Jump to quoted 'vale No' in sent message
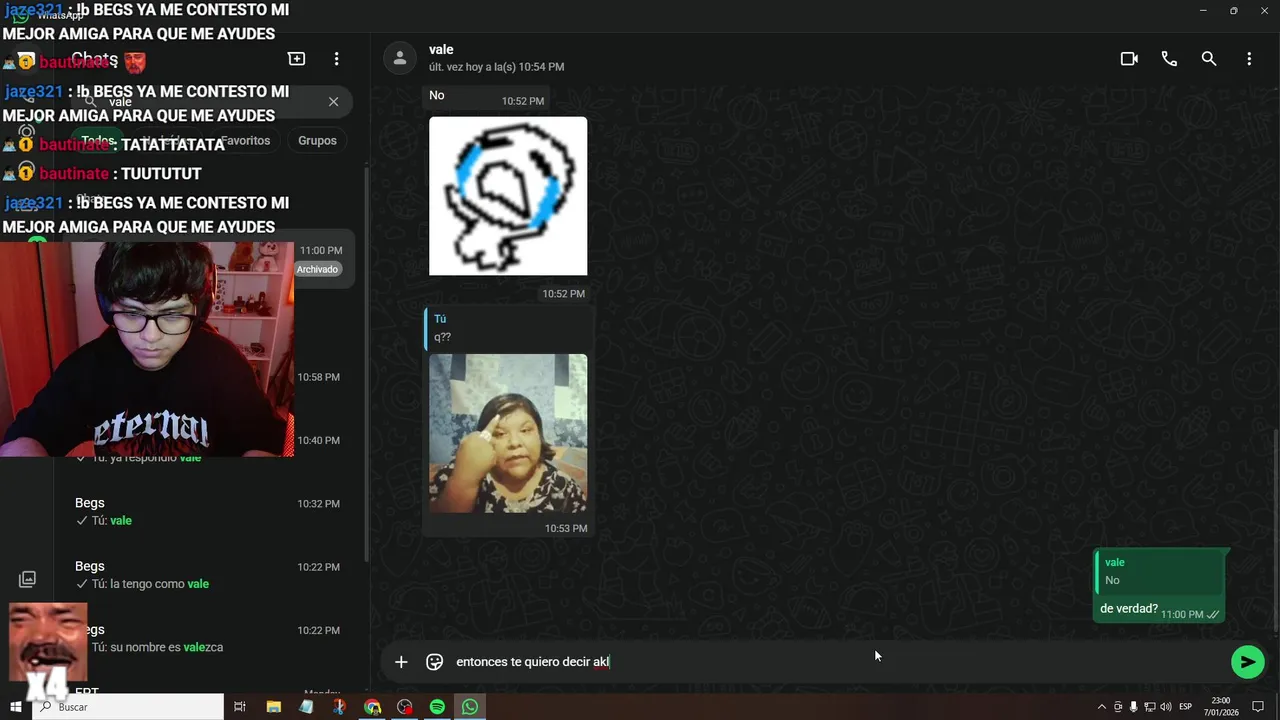1280x720 pixels. (x=1160, y=571)
